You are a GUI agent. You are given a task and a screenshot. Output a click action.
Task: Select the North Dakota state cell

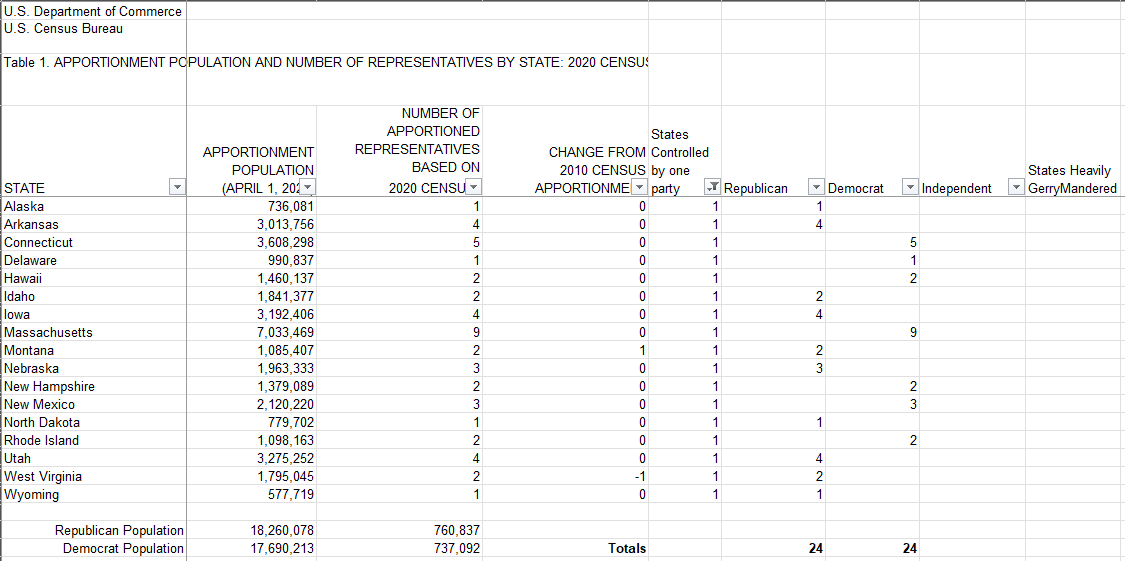[x=94, y=422]
